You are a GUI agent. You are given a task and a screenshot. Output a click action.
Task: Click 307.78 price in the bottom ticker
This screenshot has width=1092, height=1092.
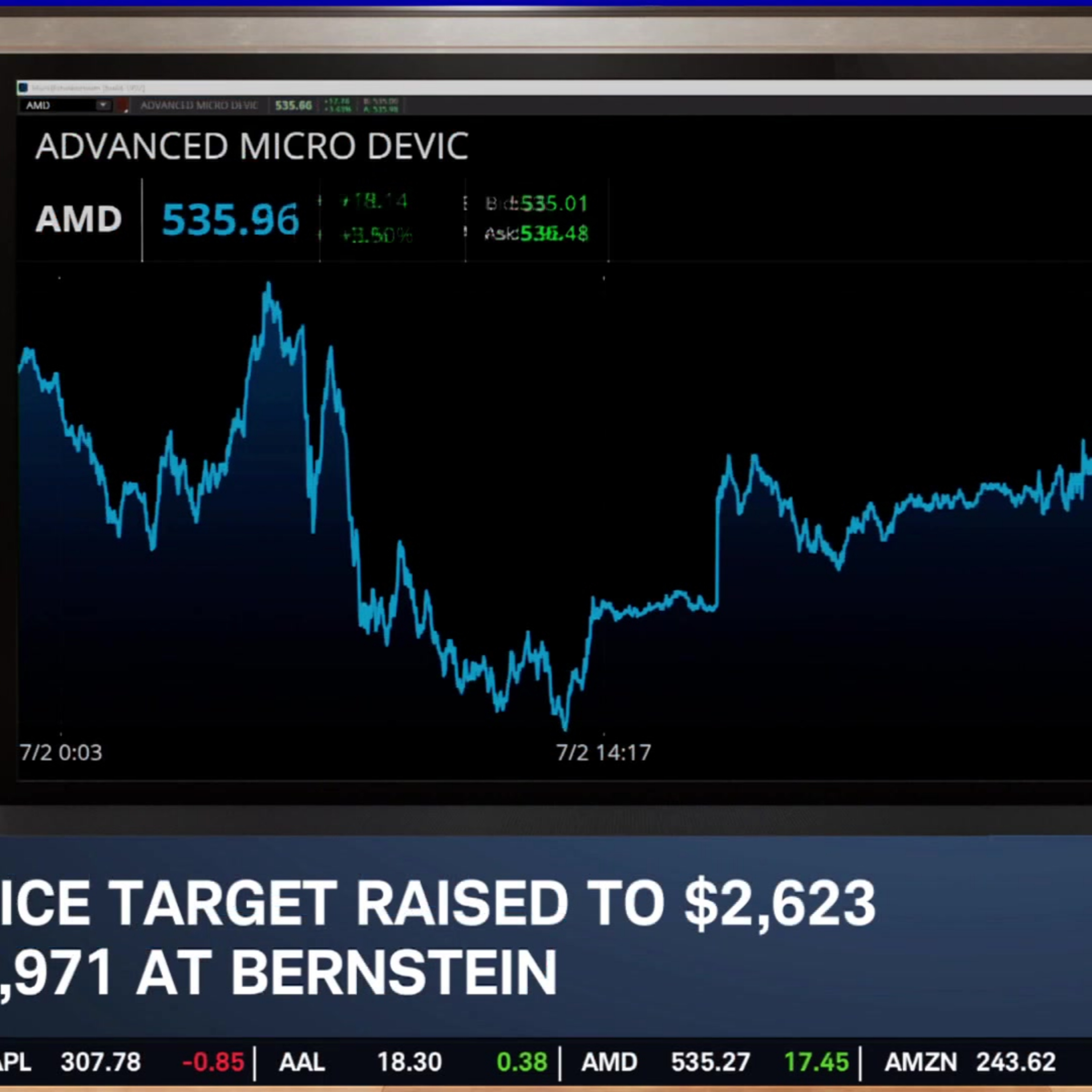(x=100, y=1063)
